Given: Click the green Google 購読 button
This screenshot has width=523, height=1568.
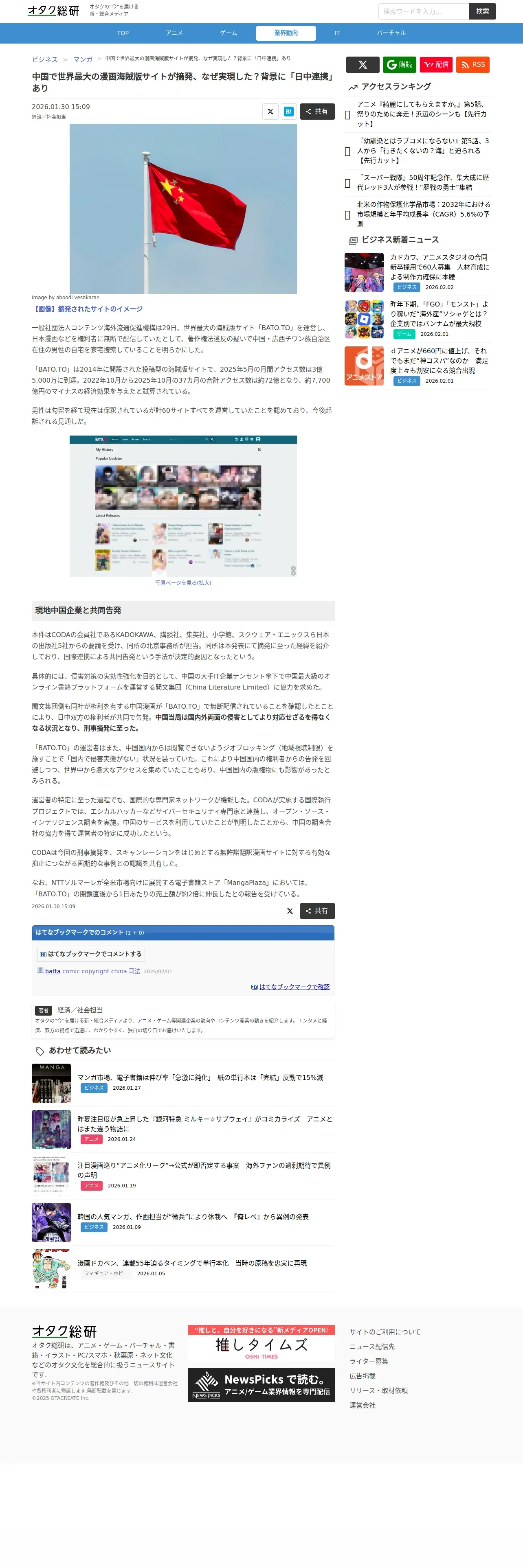Looking at the screenshot, I should click(400, 65).
